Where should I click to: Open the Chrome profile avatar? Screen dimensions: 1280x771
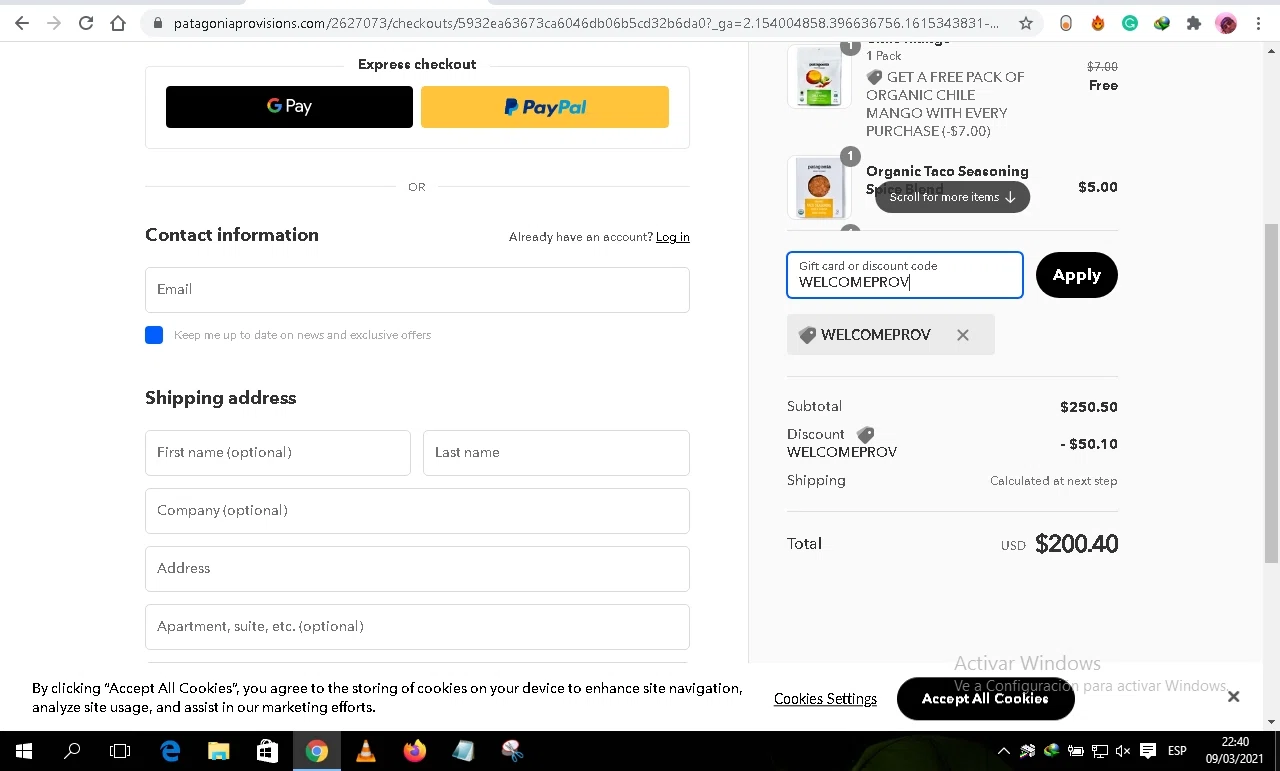pos(1226,23)
